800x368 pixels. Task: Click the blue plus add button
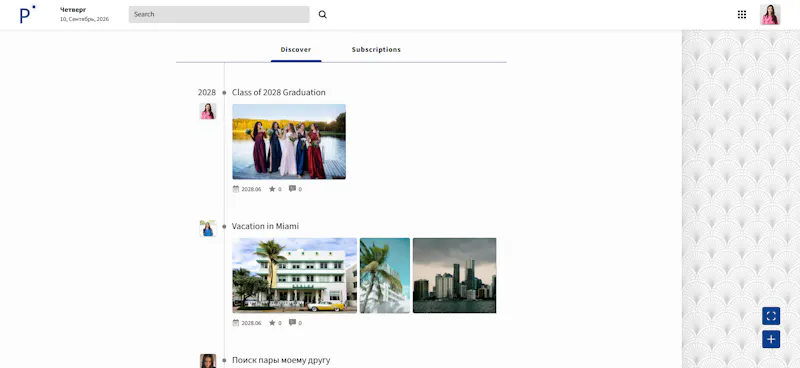click(771, 339)
